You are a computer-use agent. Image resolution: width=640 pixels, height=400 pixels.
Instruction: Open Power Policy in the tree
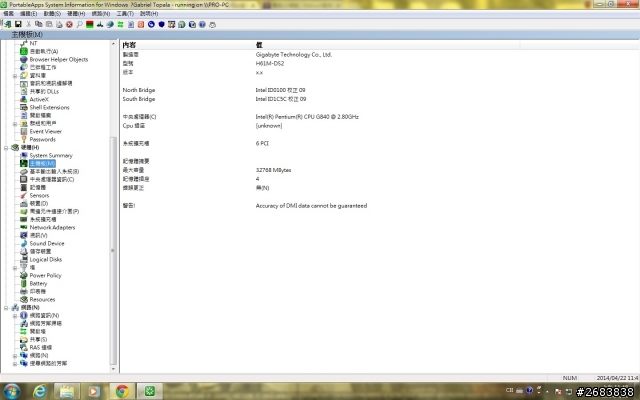tap(45, 276)
